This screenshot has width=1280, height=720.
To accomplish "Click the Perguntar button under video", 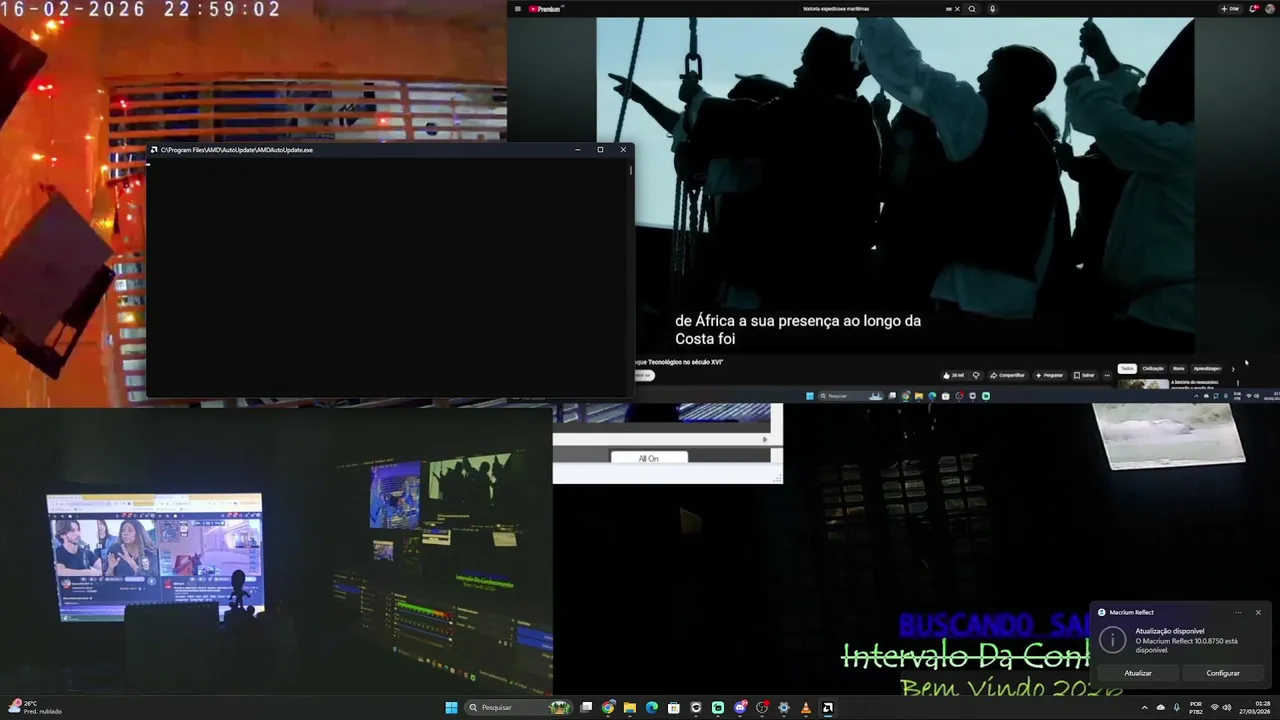I will (x=1049, y=375).
